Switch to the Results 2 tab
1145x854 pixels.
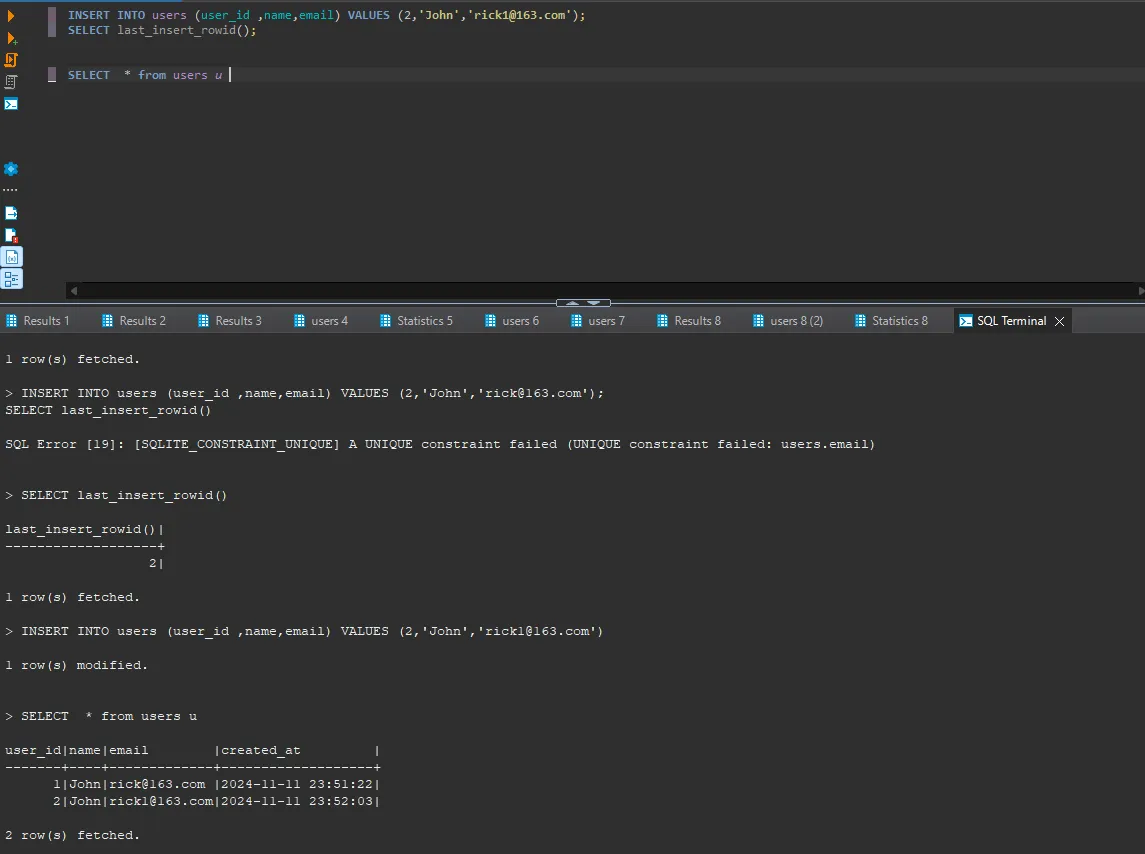134,321
